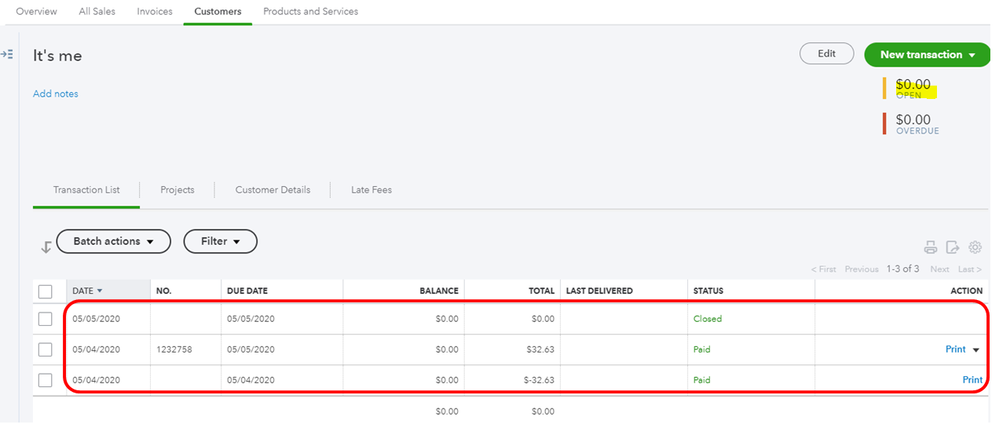
Task: Print the transaction list
Action: point(931,248)
